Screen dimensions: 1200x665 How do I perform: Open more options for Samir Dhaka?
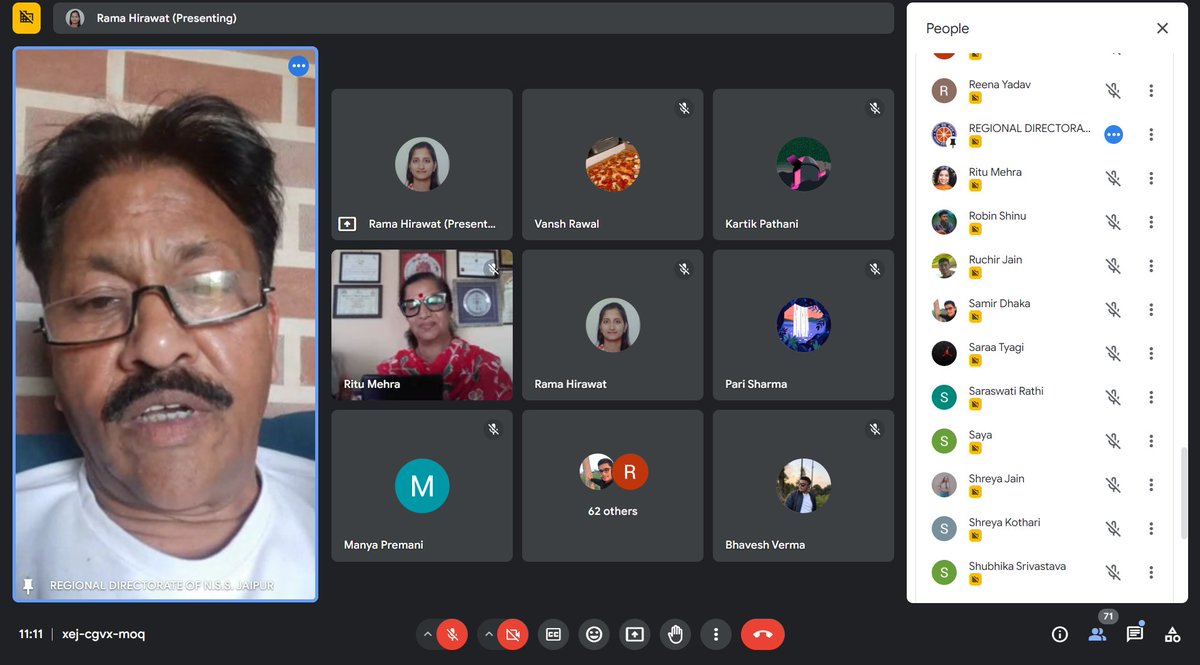1151,310
